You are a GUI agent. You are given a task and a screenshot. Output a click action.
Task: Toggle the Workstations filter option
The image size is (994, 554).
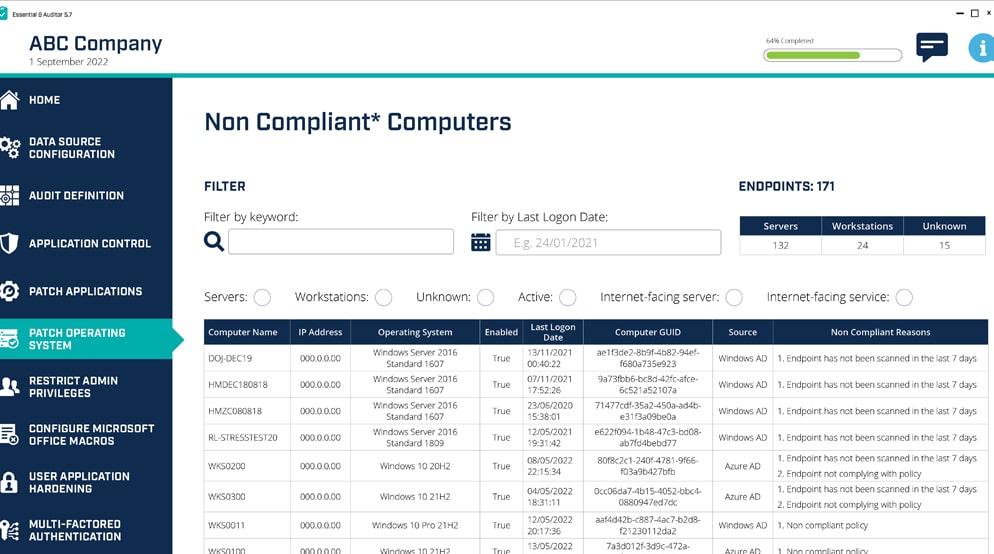383,297
